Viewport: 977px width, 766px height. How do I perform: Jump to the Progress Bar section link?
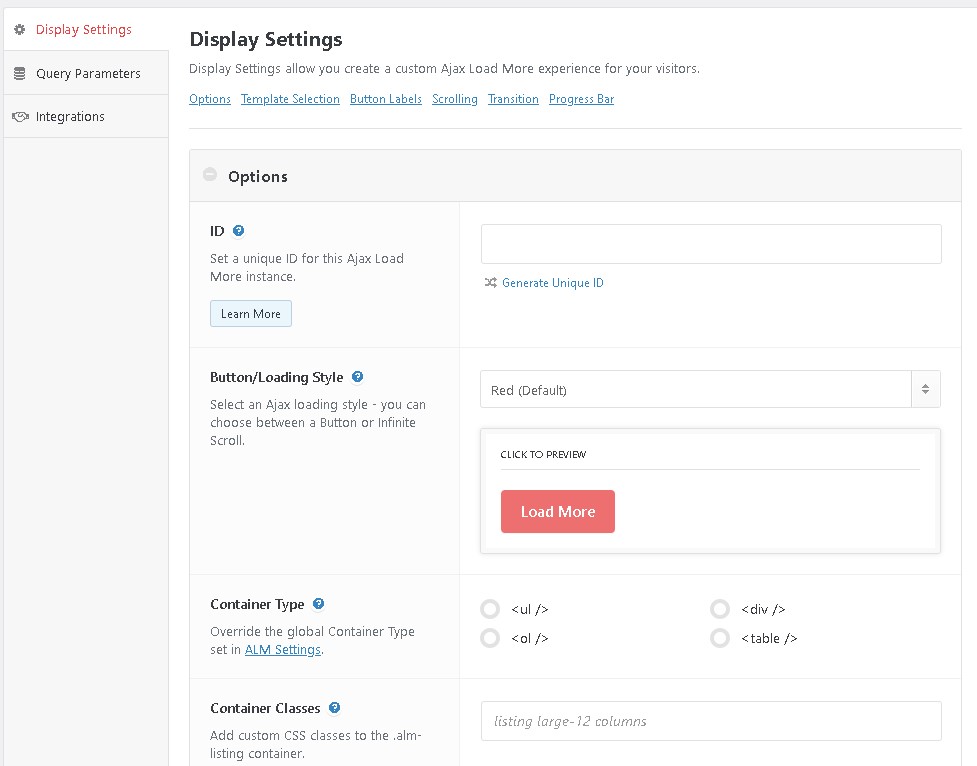pyautogui.click(x=581, y=99)
